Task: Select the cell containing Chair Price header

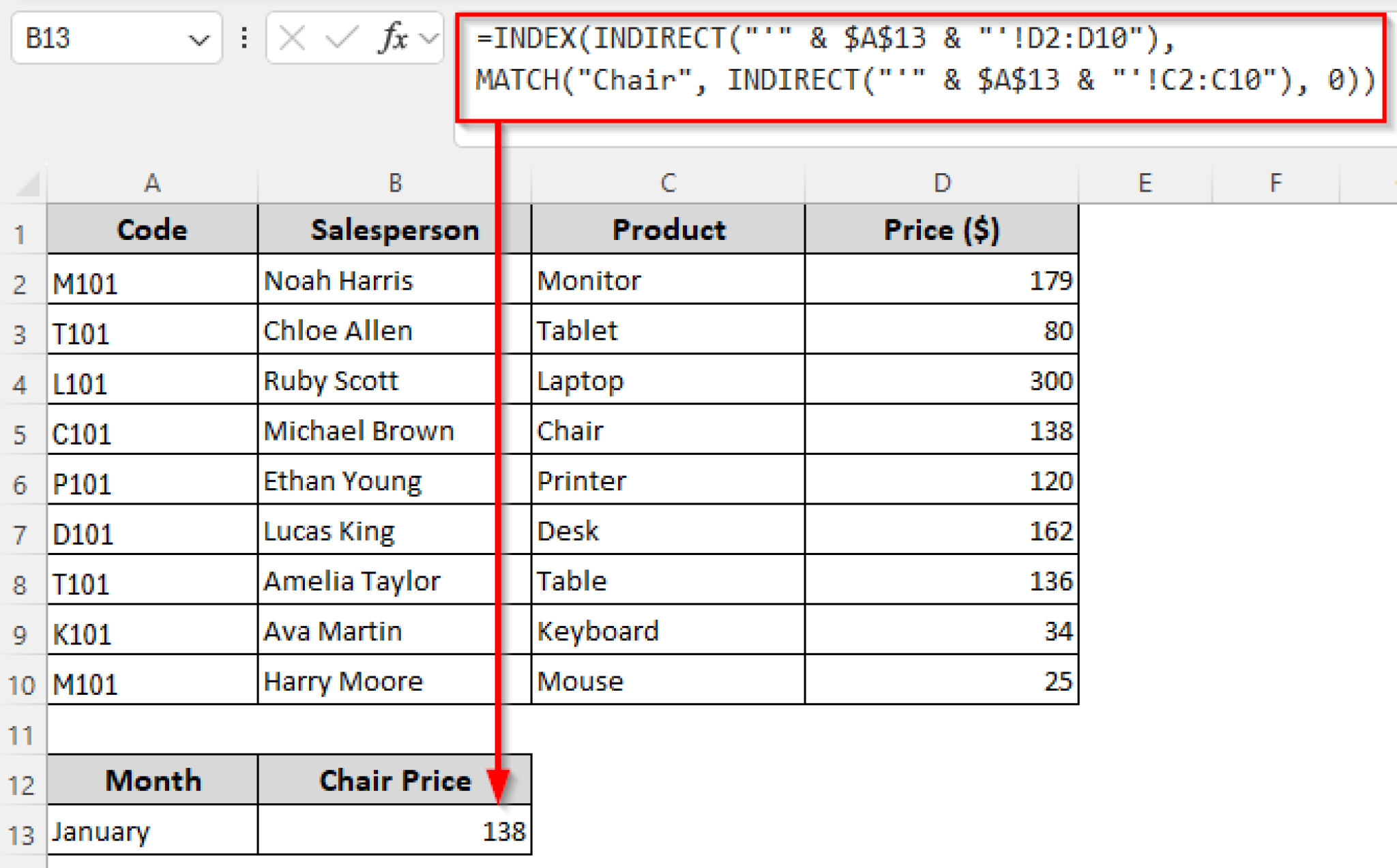Action: (394, 779)
